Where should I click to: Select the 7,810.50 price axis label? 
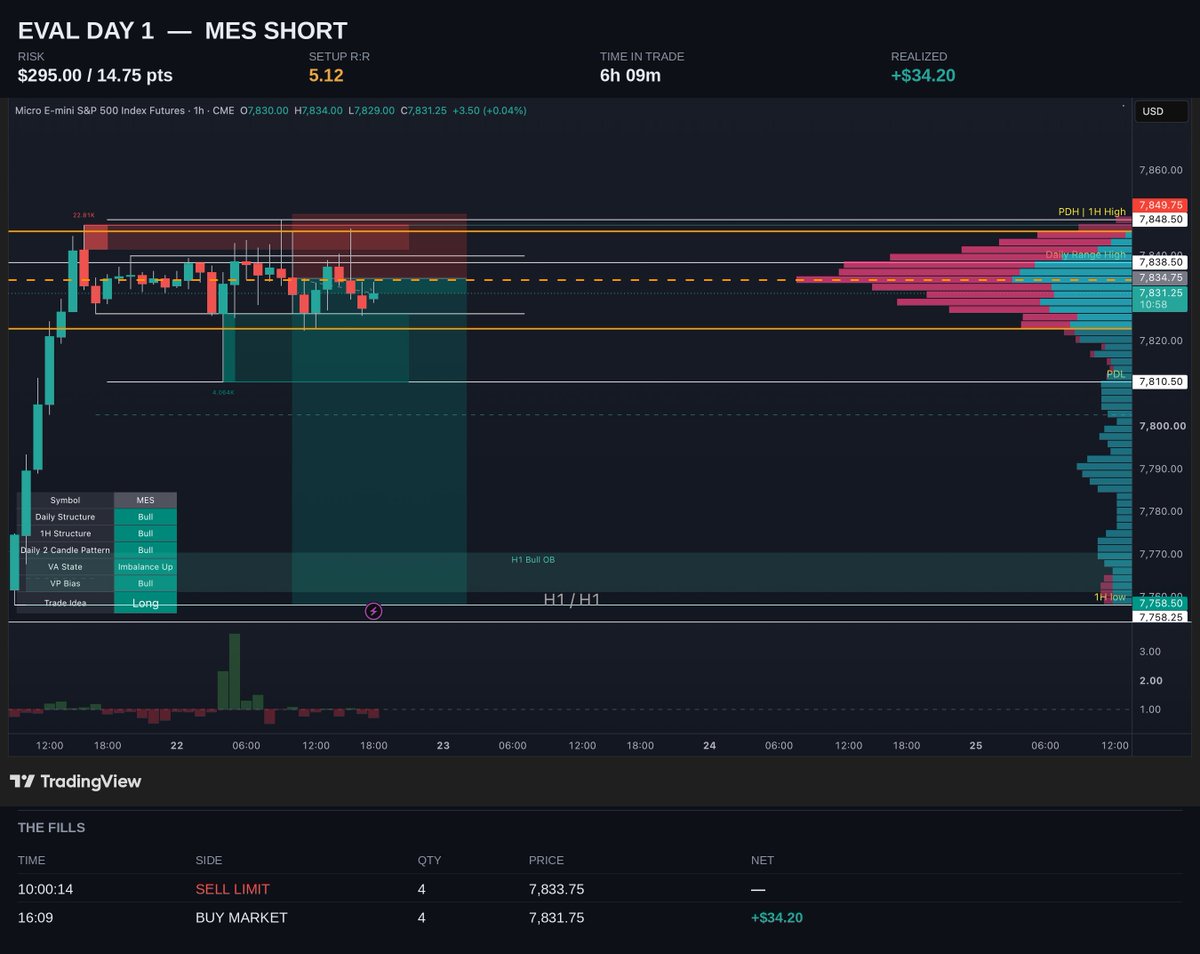[x=1158, y=382]
